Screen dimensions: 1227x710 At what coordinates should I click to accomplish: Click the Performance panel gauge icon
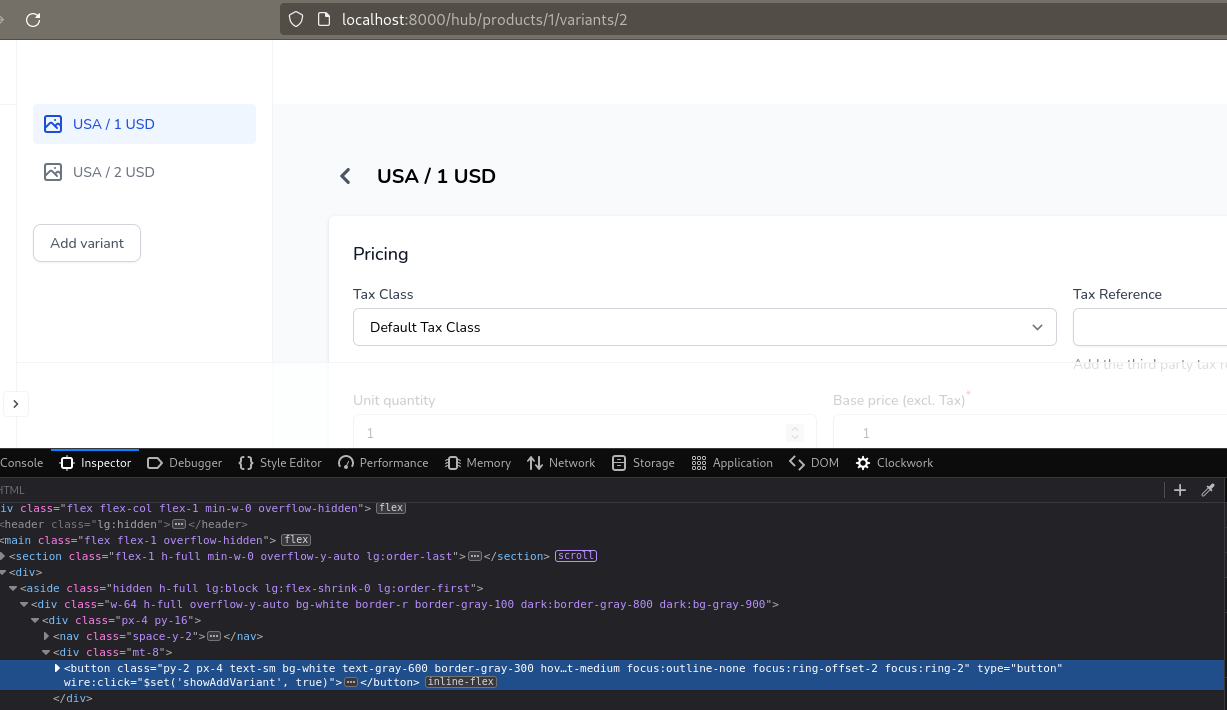[344, 462]
